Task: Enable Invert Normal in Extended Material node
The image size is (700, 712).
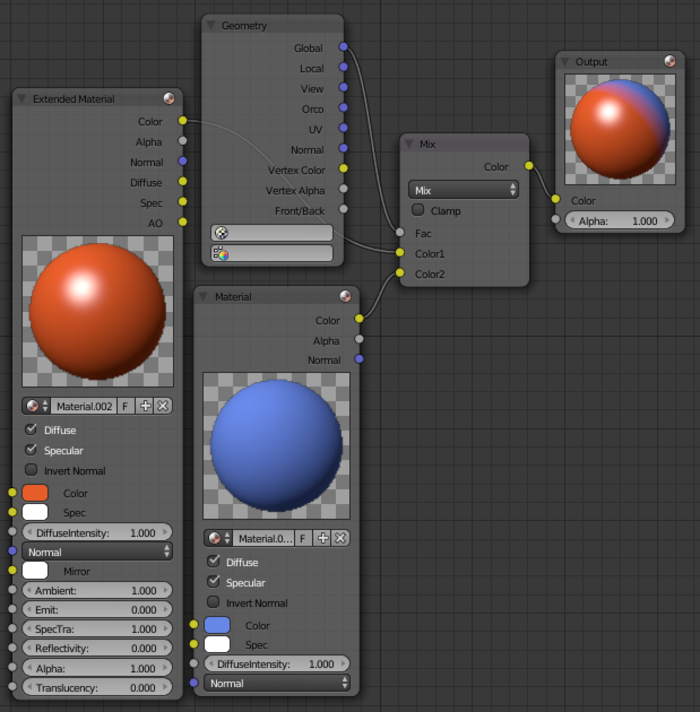Action: tap(31, 470)
